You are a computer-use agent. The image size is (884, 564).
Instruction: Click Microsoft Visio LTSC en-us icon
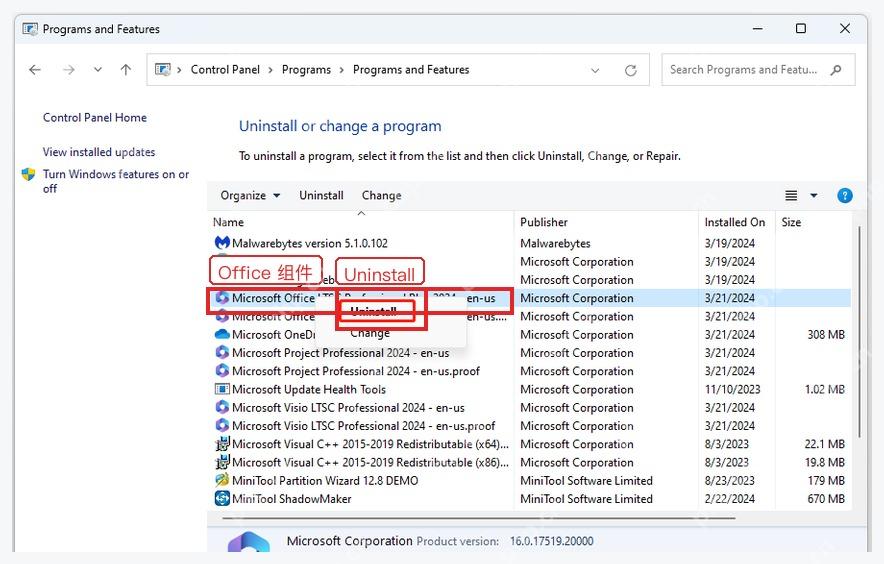tap(222, 408)
